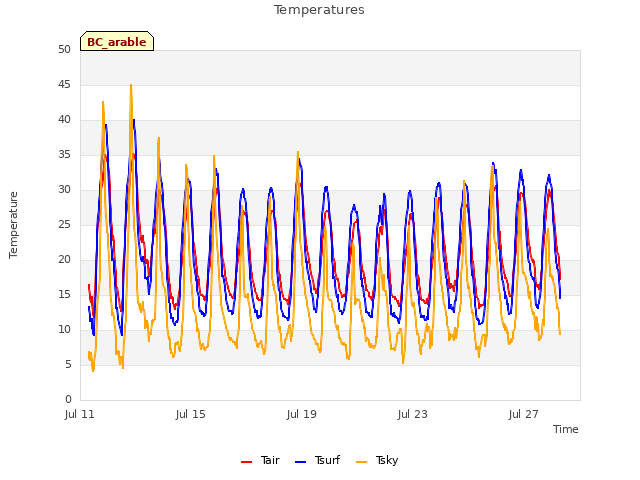Viewport: 640px width, 480px height.
Task: Click the red Tair legend marker
Action: point(246,462)
